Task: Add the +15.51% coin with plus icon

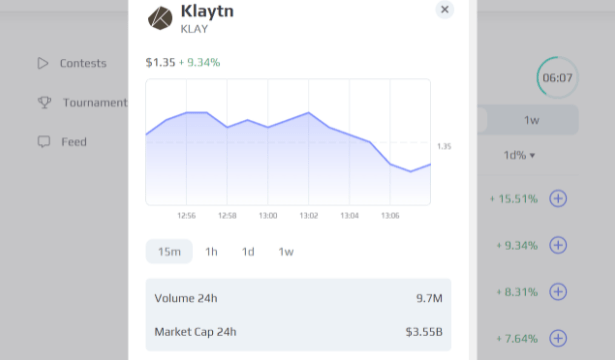Action: tap(558, 198)
